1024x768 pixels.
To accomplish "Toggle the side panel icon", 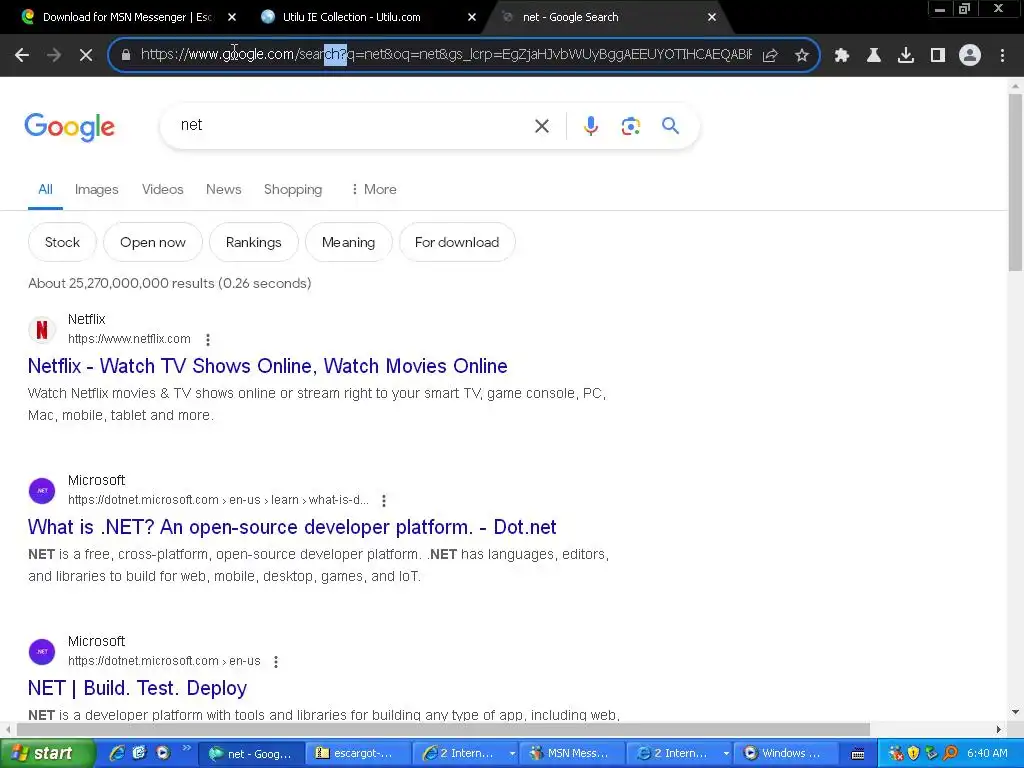I will [938, 56].
